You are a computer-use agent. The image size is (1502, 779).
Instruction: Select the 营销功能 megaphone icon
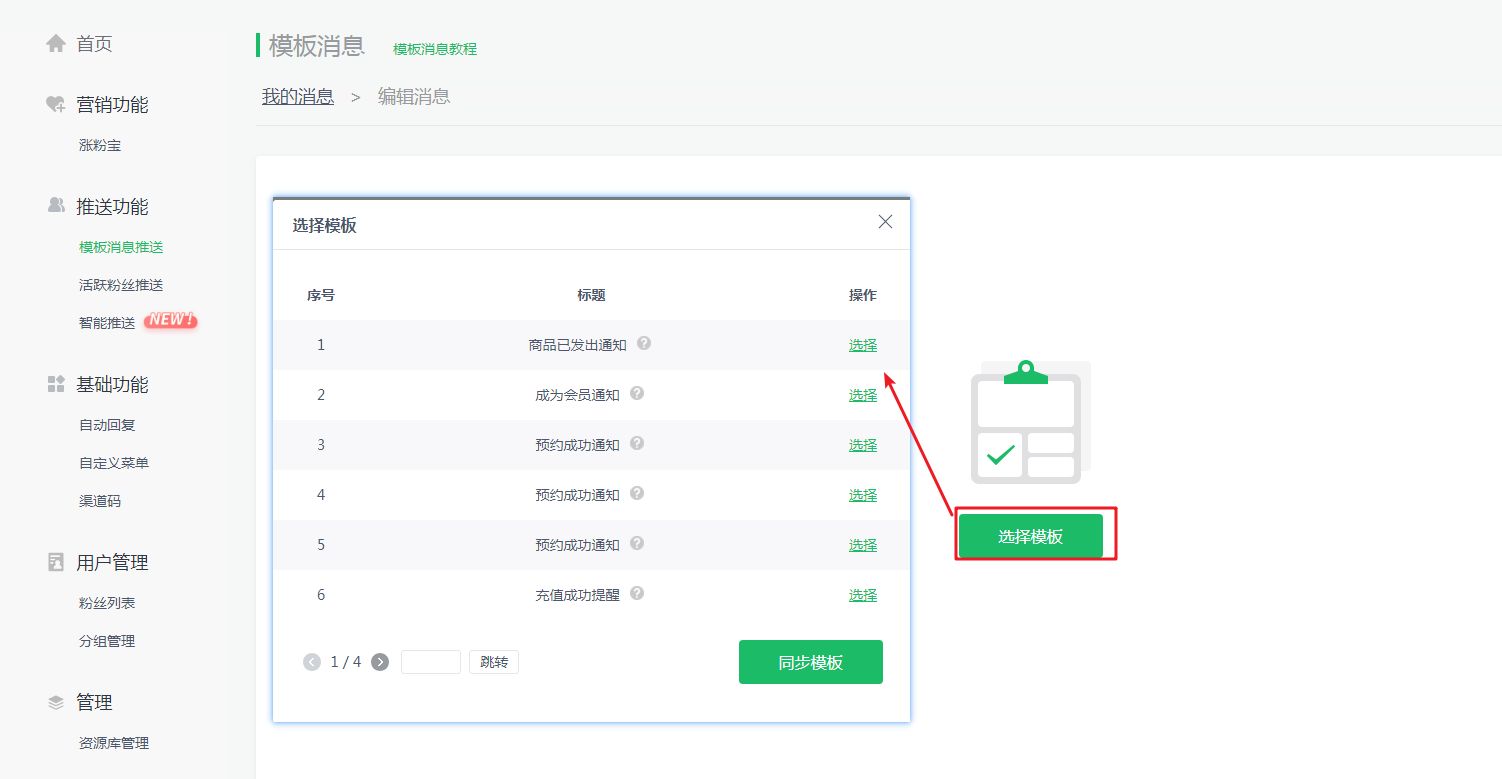point(55,103)
